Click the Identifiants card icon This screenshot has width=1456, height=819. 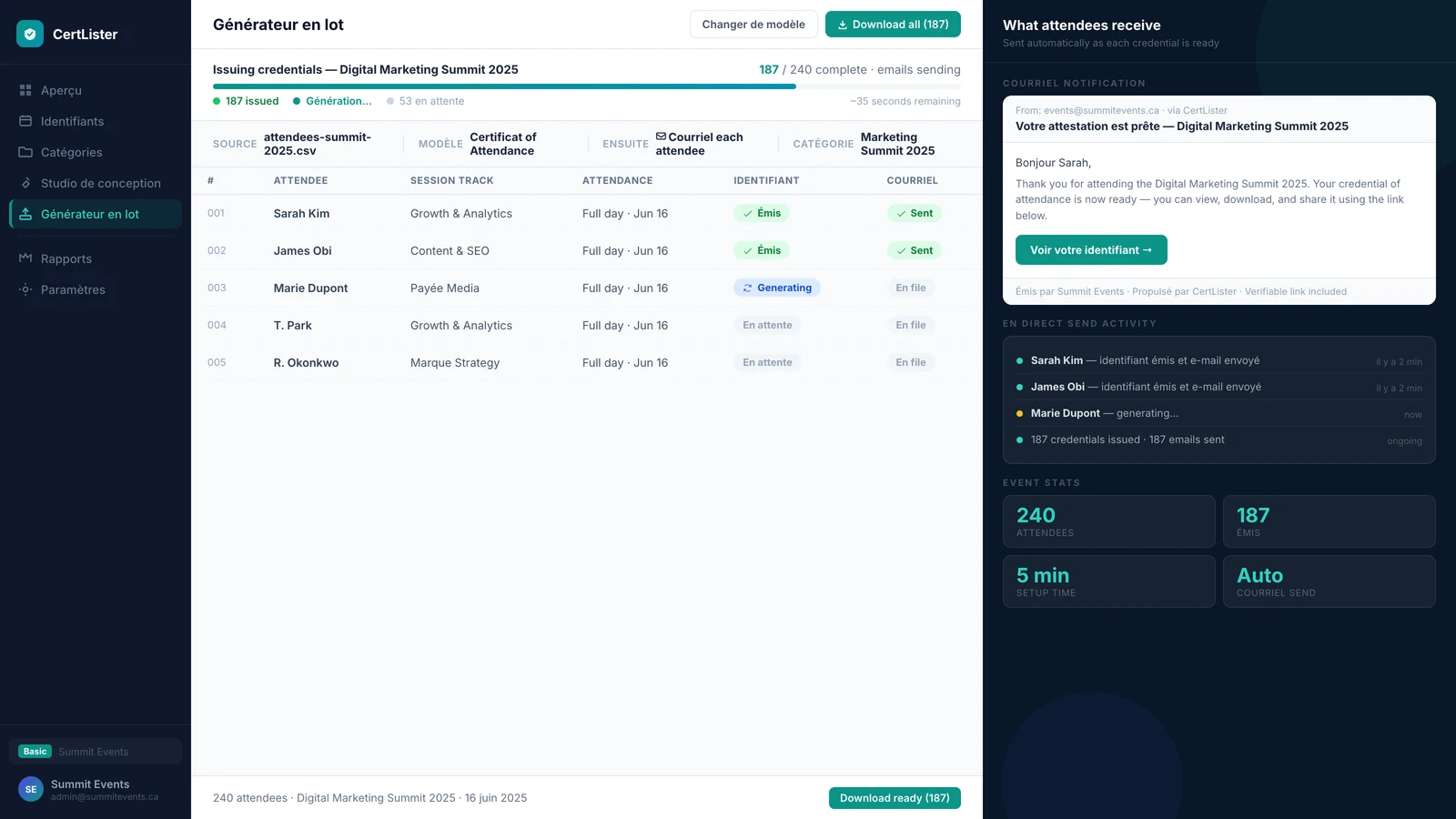coord(25,121)
